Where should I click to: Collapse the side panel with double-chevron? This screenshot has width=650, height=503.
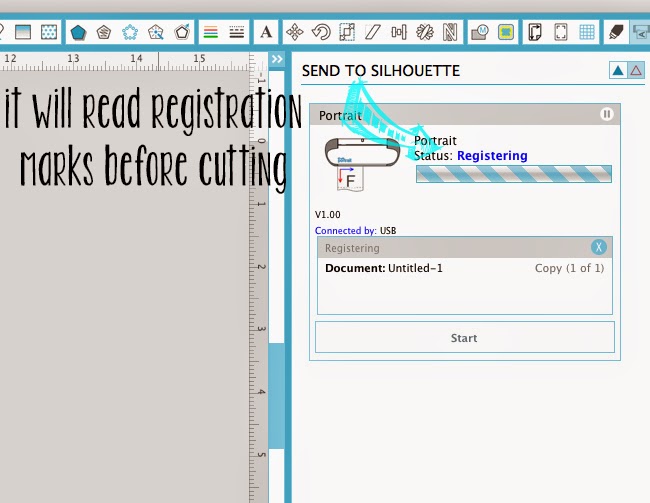pos(276,59)
